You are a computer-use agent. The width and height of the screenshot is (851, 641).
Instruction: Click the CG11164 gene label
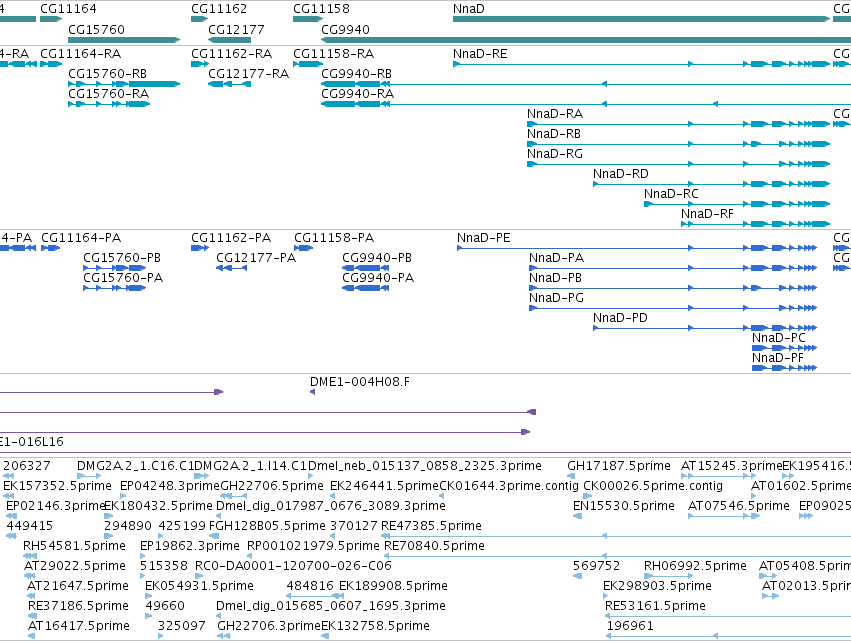point(68,9)
